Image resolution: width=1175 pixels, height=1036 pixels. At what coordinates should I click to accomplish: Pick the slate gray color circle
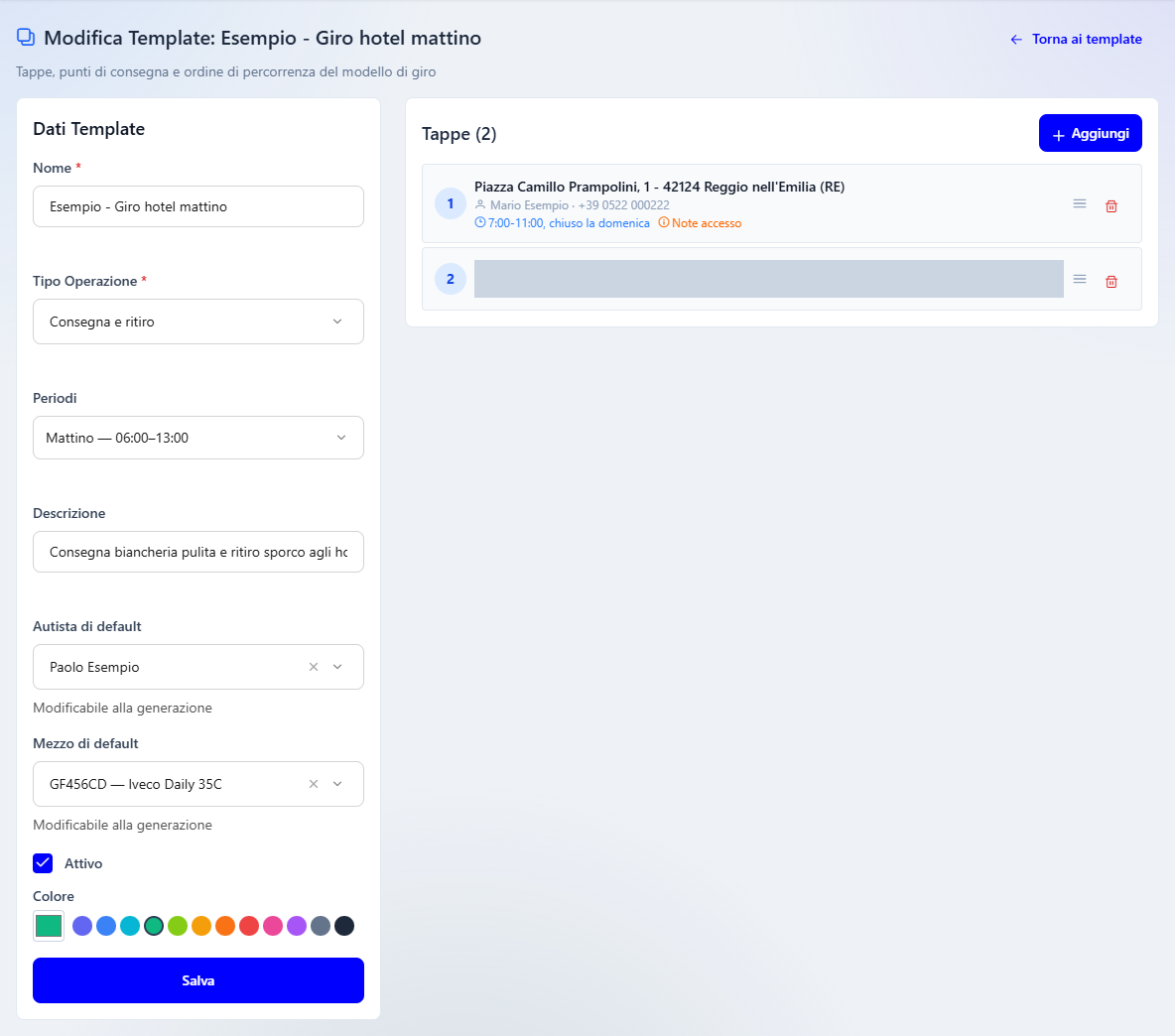(321, 926)
